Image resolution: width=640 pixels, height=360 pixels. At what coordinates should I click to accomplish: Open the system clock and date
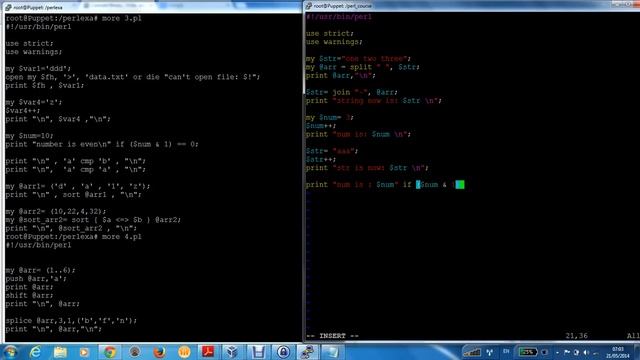coord(618,352)
